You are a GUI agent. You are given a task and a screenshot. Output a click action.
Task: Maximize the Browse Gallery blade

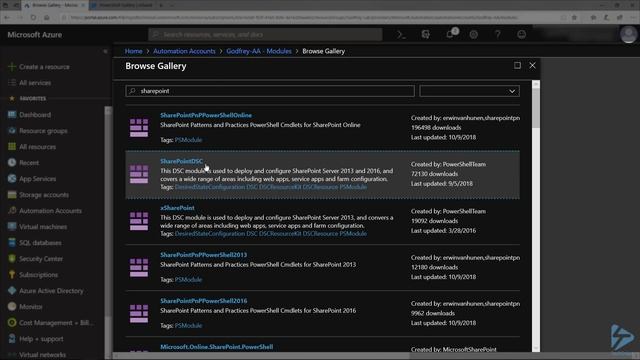[517, 65]
